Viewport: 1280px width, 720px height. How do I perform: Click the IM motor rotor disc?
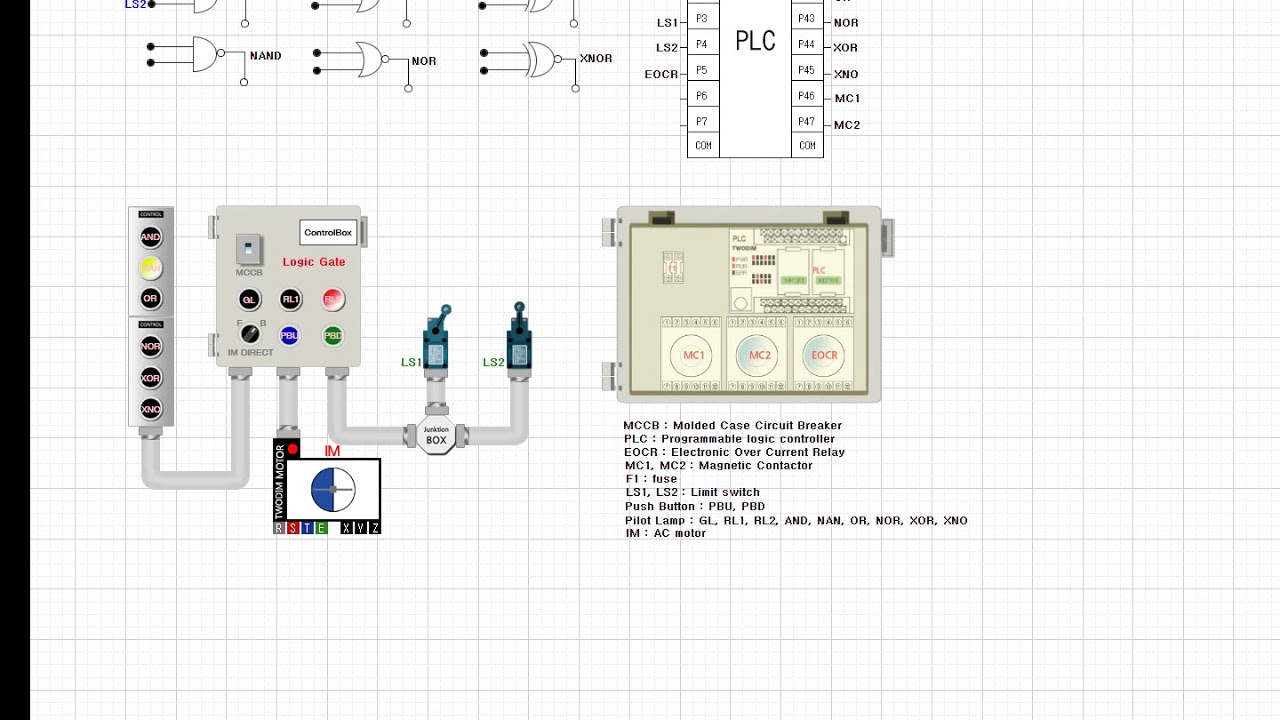[333, 490]
